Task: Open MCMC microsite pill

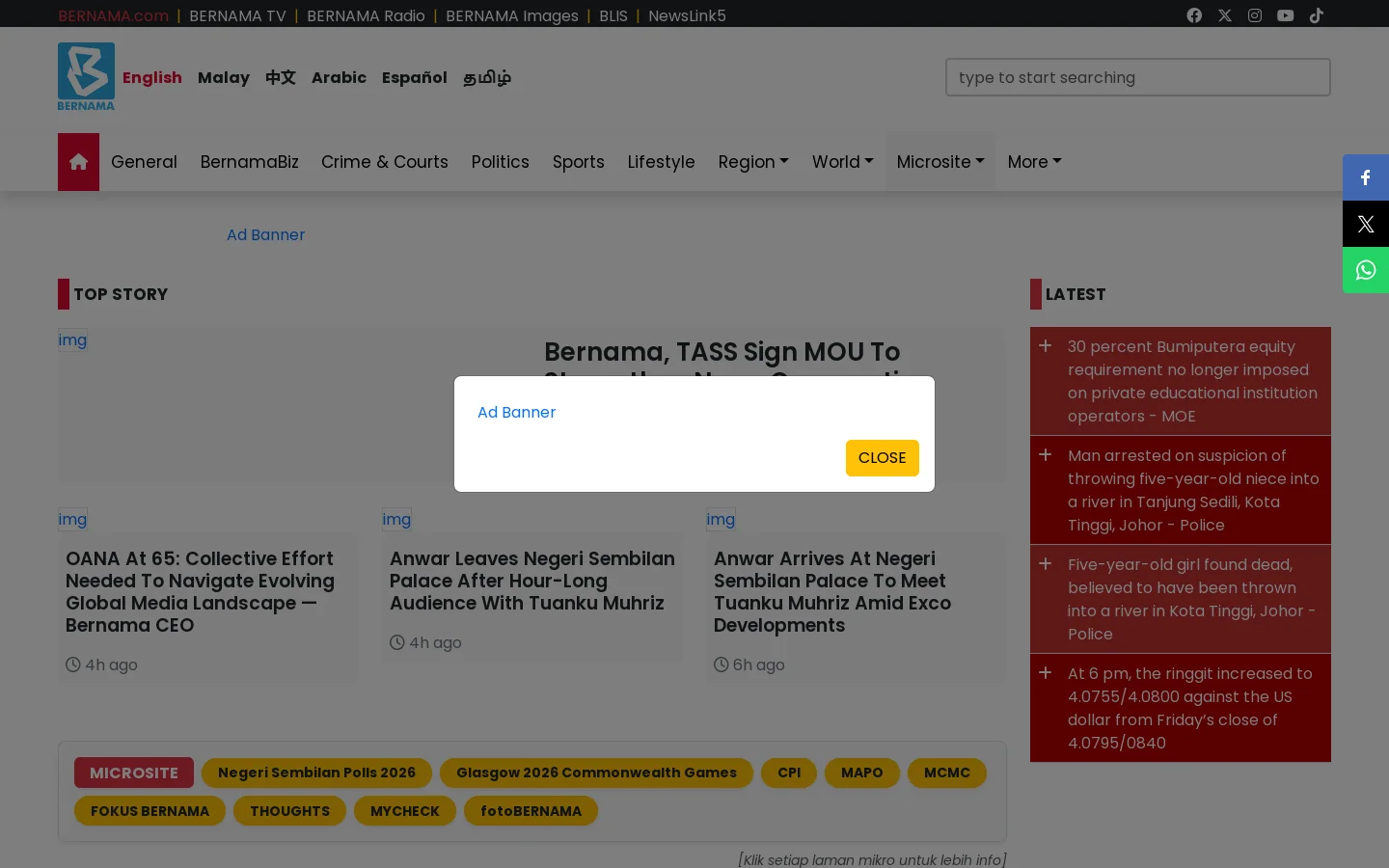Action: point(947,773)
